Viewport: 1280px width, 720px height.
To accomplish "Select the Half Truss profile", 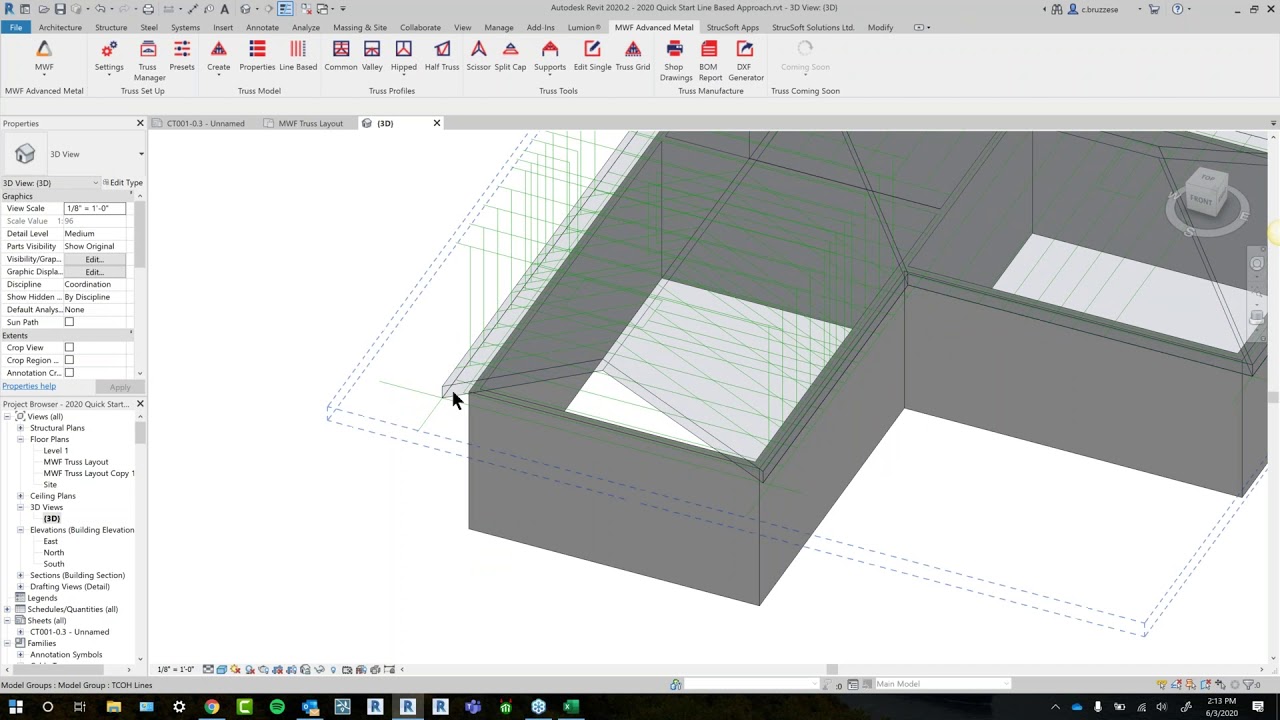I will 442,56.
